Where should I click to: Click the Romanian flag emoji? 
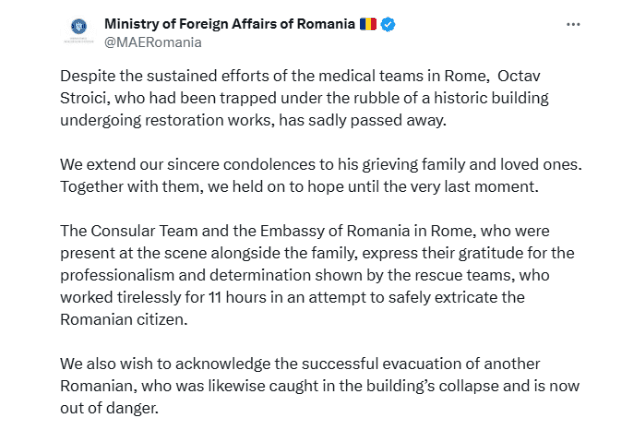368,24
